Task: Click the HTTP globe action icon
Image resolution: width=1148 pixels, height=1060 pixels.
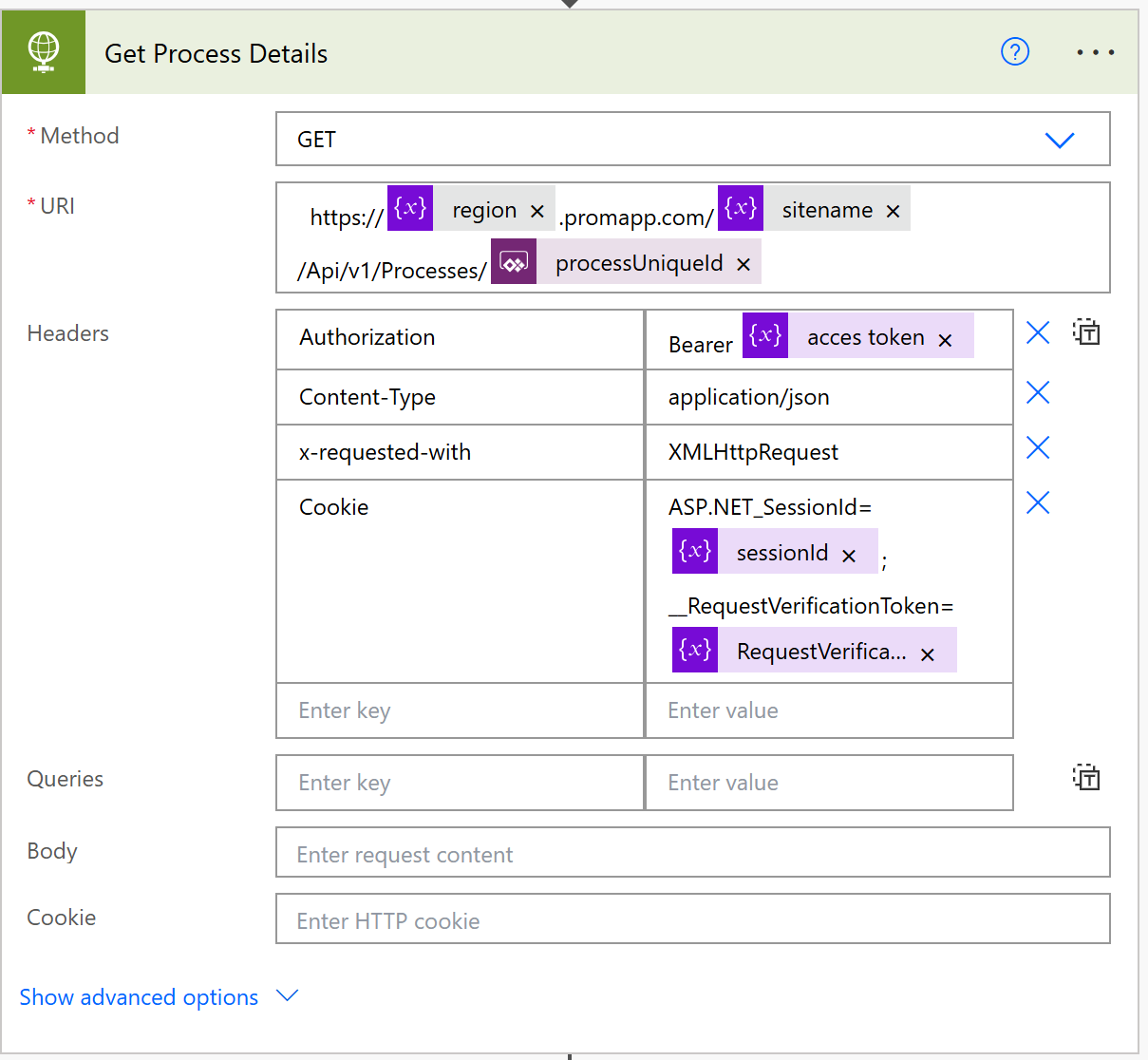Action: click(x=44, y=52)
